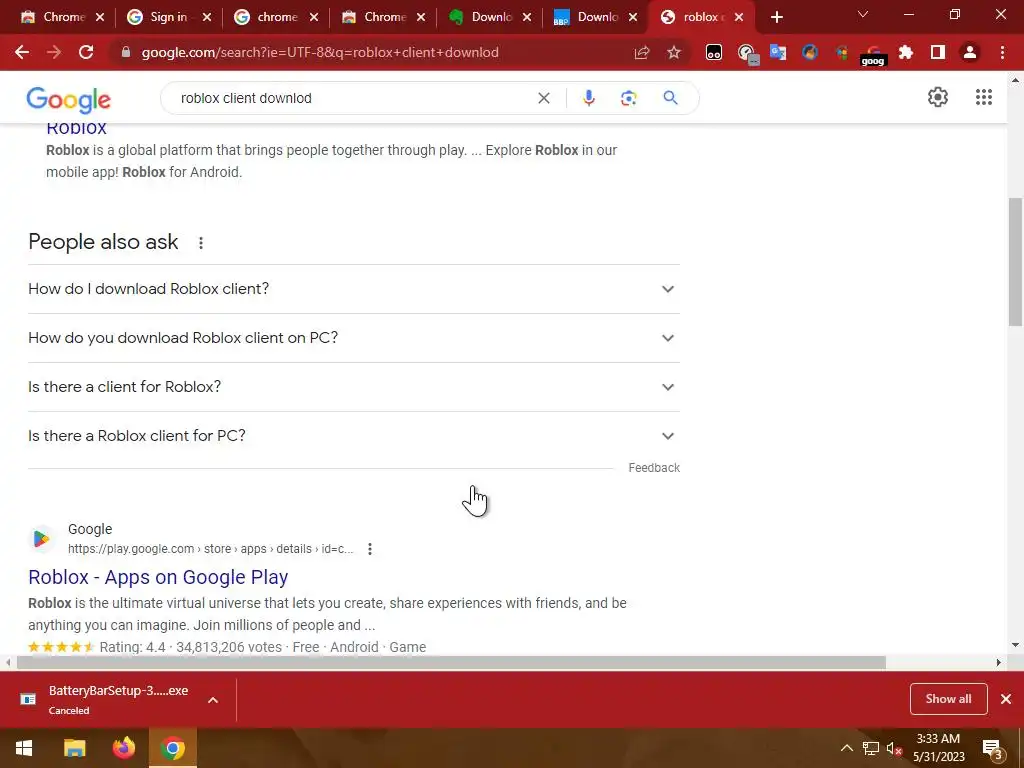The image size is (1024, 768).
Task: Open the Roblox result title link
Action: coord(76,128)
